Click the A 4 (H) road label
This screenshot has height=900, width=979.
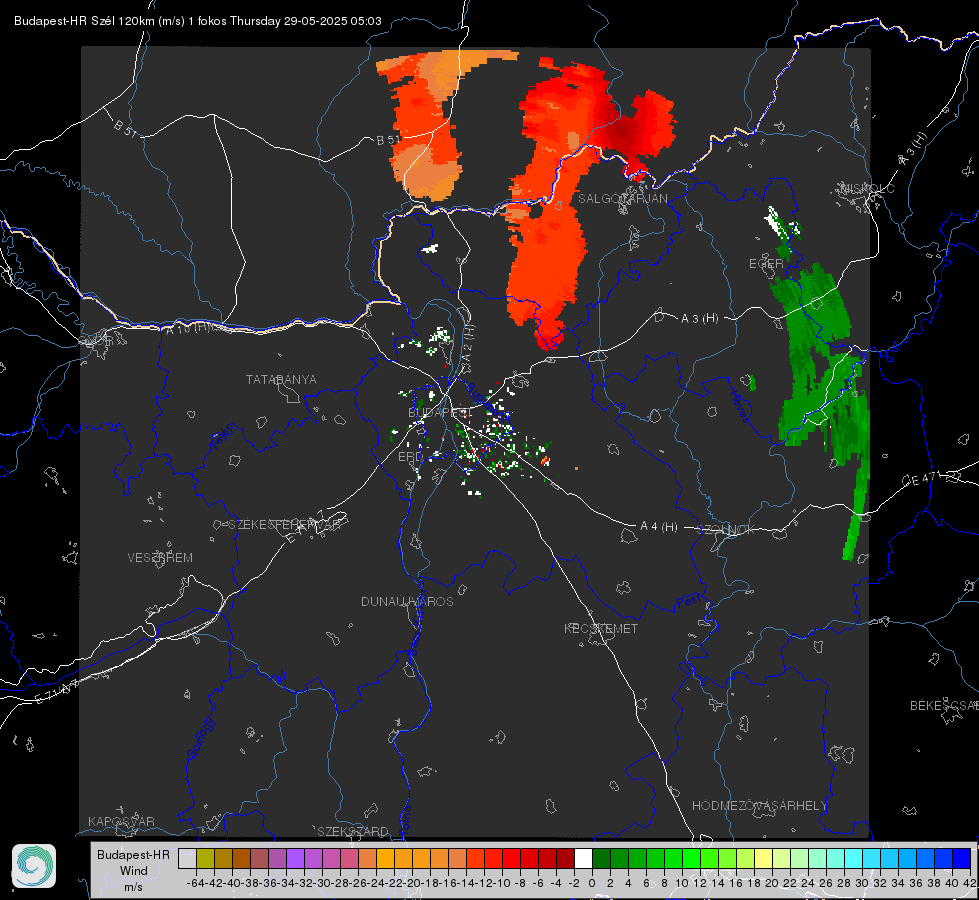coord(659,527)
